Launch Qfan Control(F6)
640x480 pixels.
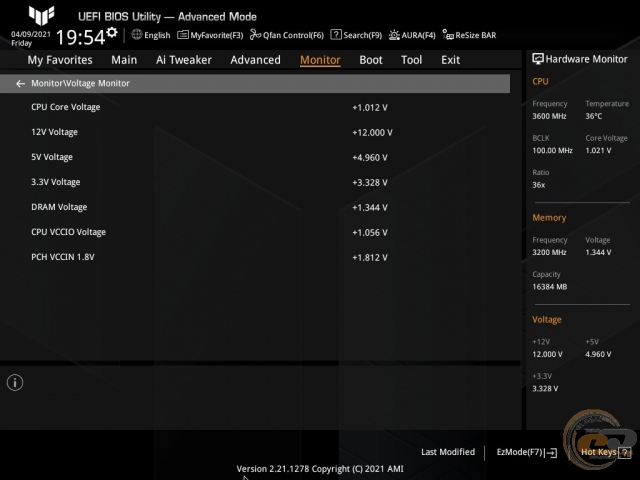(x=287, y=35)
